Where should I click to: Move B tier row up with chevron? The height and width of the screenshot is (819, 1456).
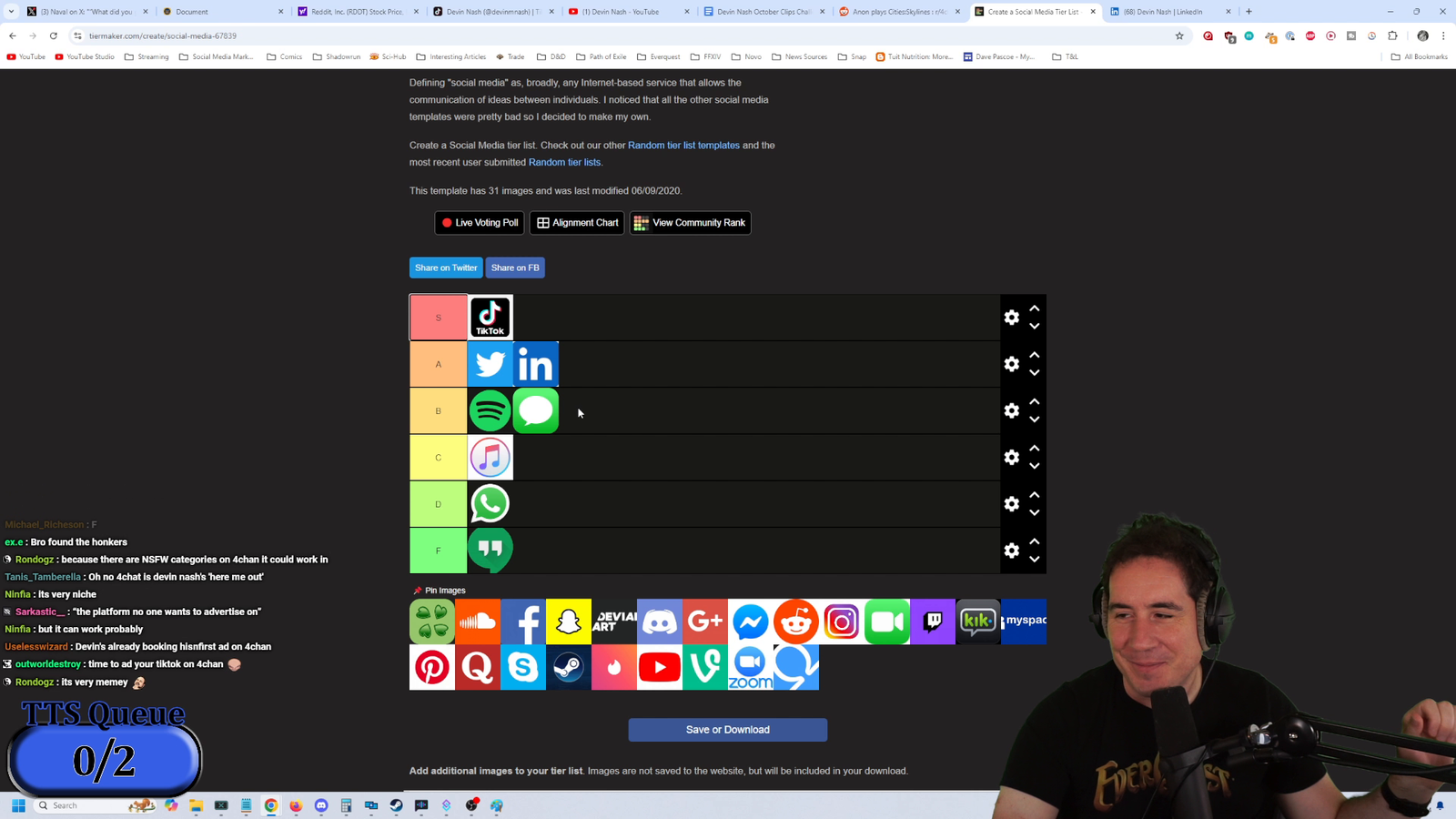tap(1035, 401)
